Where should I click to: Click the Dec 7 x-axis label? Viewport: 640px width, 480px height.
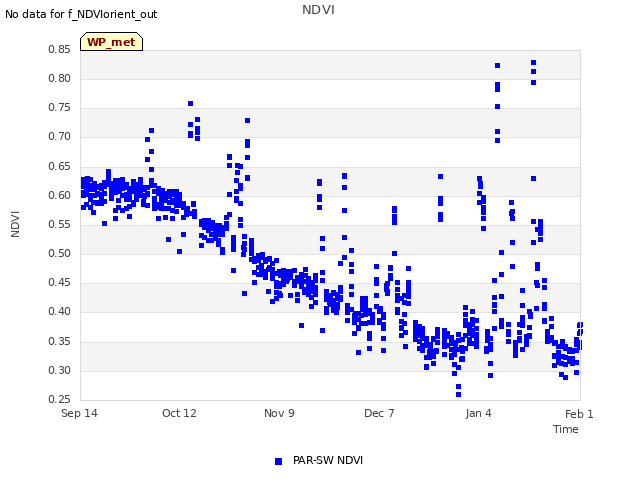[379, 413]
